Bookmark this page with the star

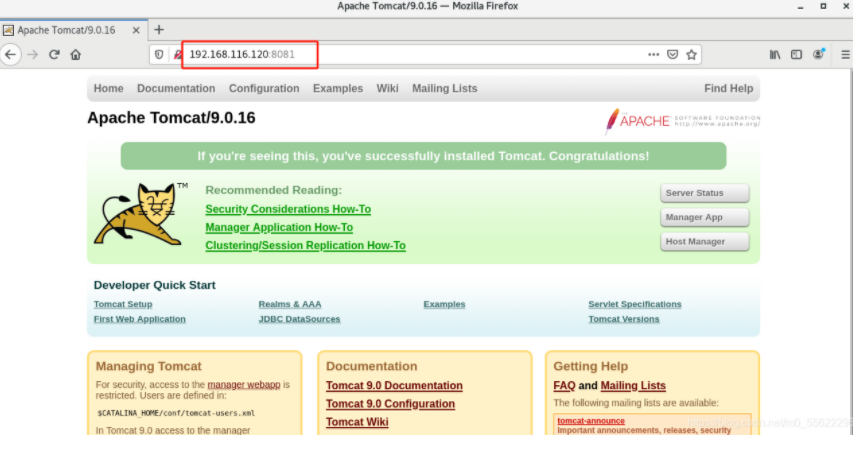(691, 54)
